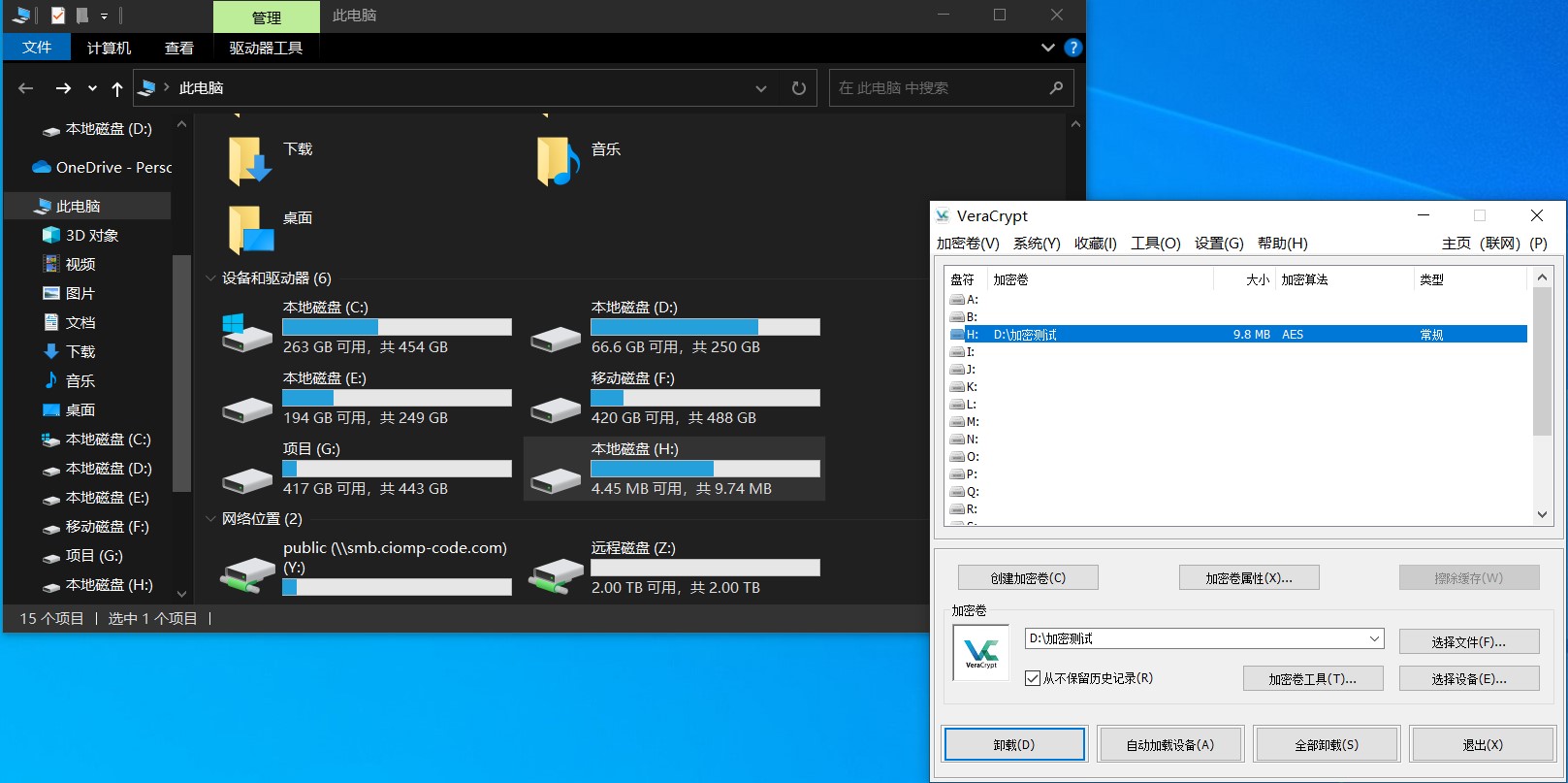Click the 卸载(D) button
This screenshot has width=1568, height=783.
click(1014, 745)
